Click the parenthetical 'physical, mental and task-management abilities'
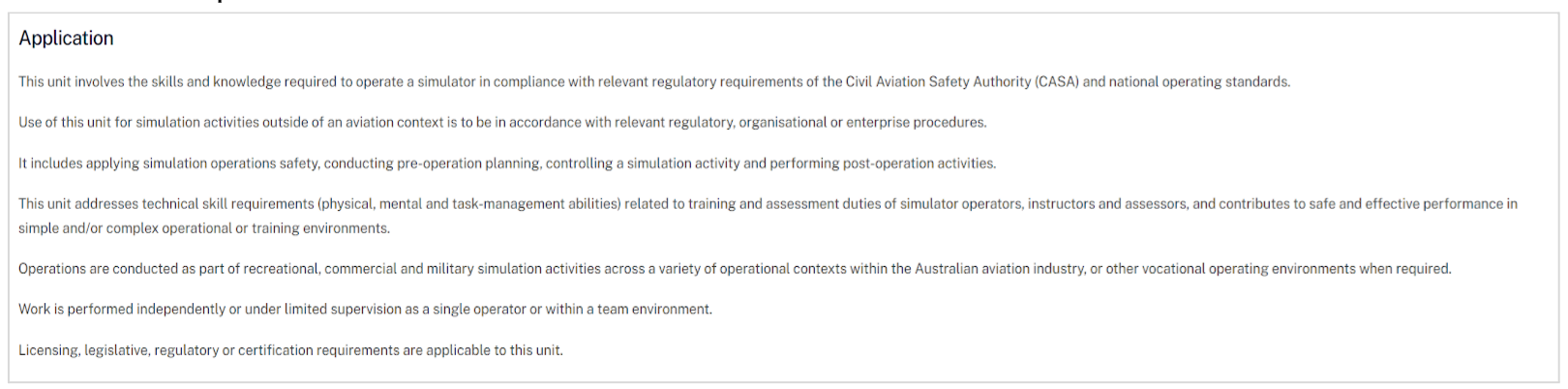The image size is (1568, 389). coord(469,204)
